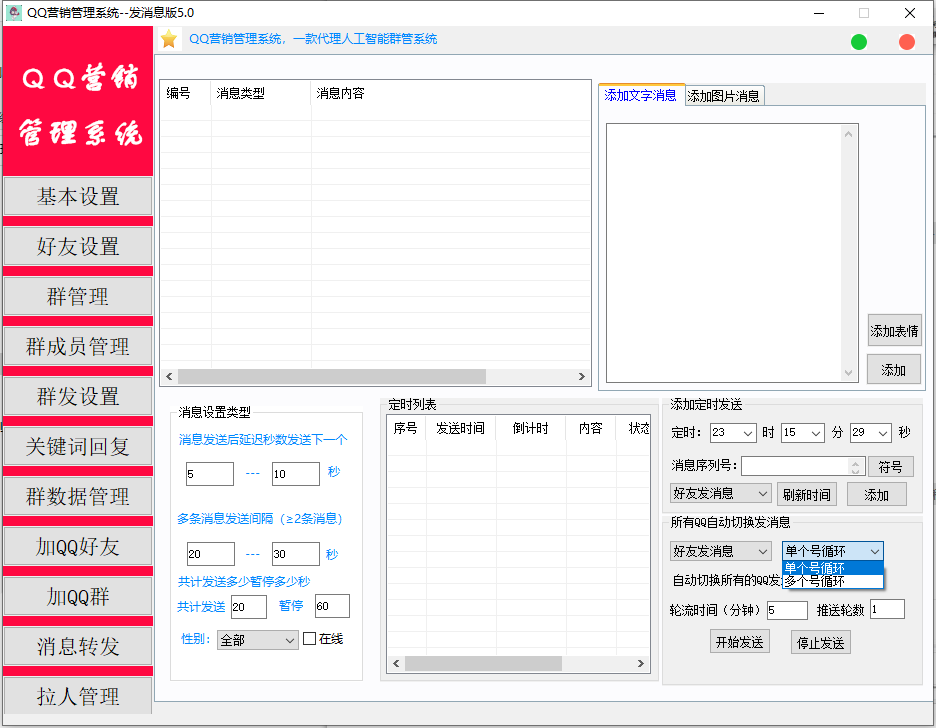This screenshot has width=936, height=728.
Task: Click 暂停 field showing 60
Action: tap(332, 606)
